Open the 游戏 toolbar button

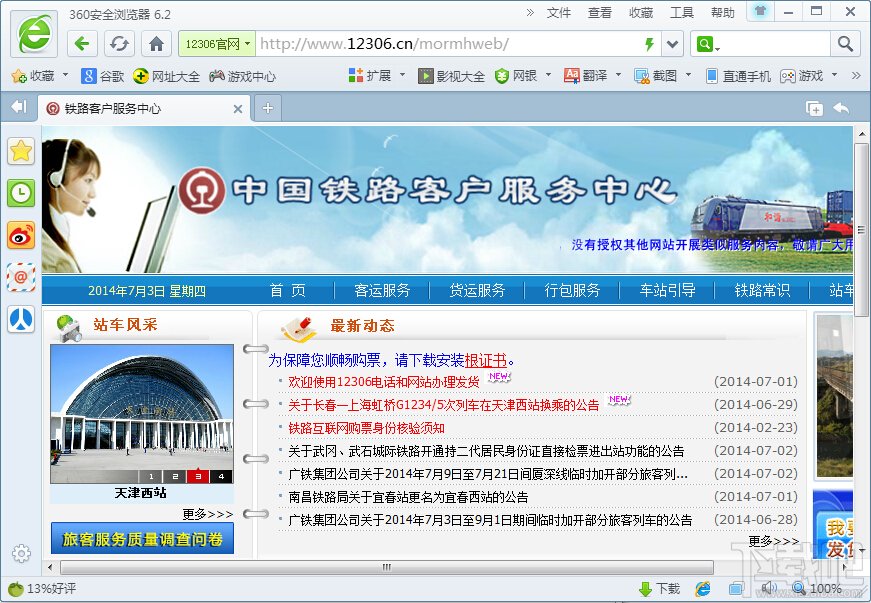[x=802, y=76]
